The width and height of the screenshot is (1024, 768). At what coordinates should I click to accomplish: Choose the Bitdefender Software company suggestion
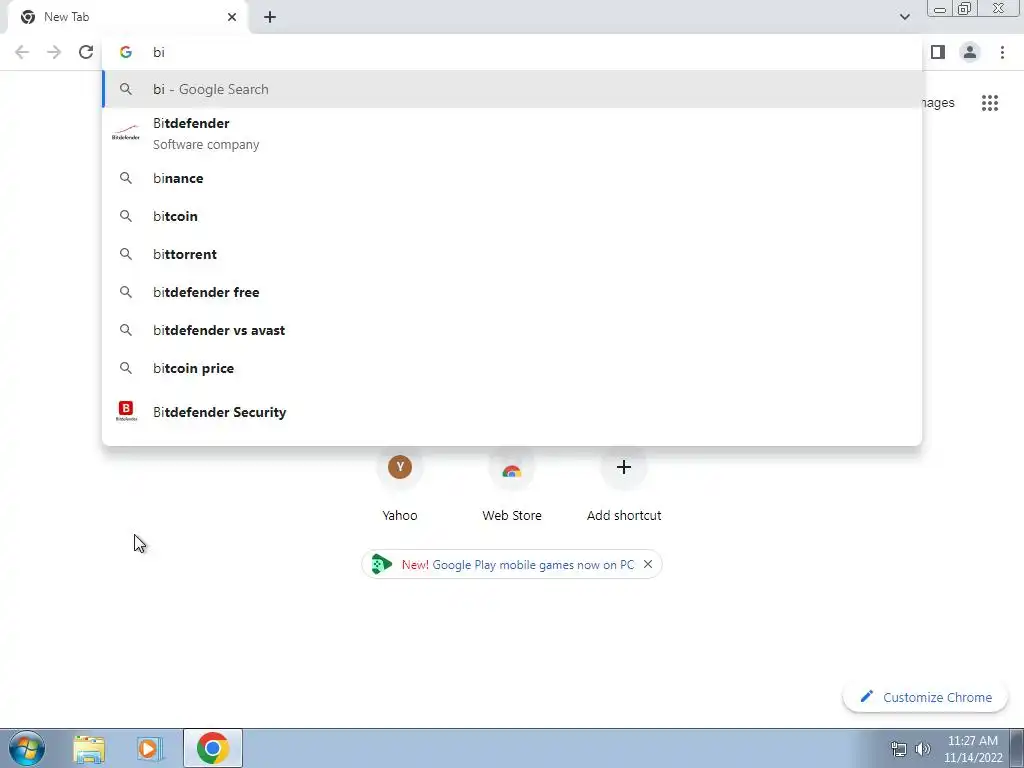[512, 134]
